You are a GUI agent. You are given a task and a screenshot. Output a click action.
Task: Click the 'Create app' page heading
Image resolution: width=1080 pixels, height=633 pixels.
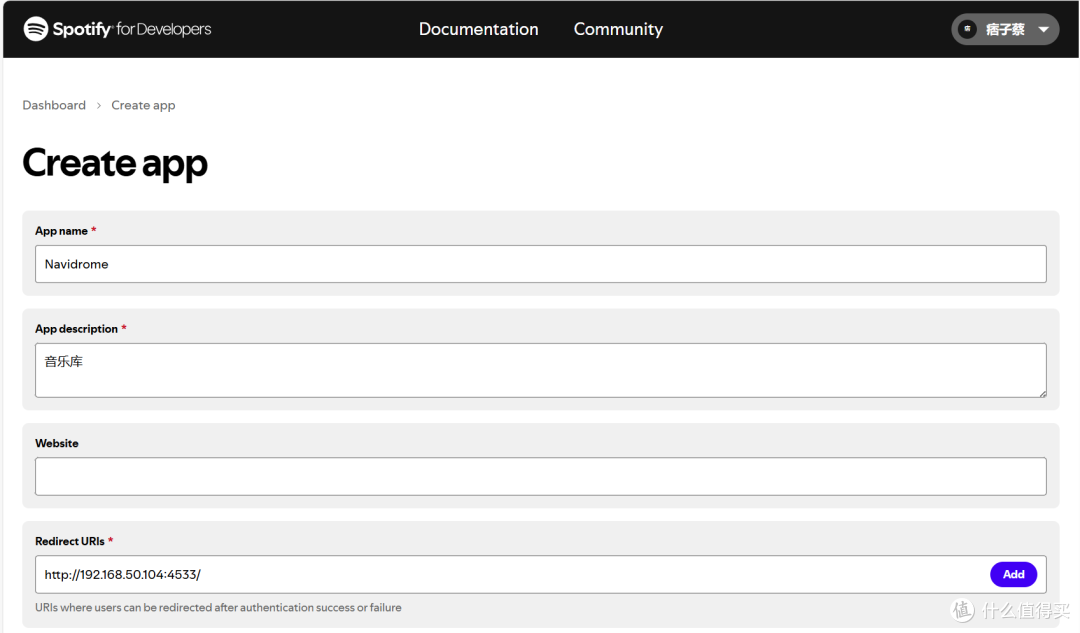(115, 164)
